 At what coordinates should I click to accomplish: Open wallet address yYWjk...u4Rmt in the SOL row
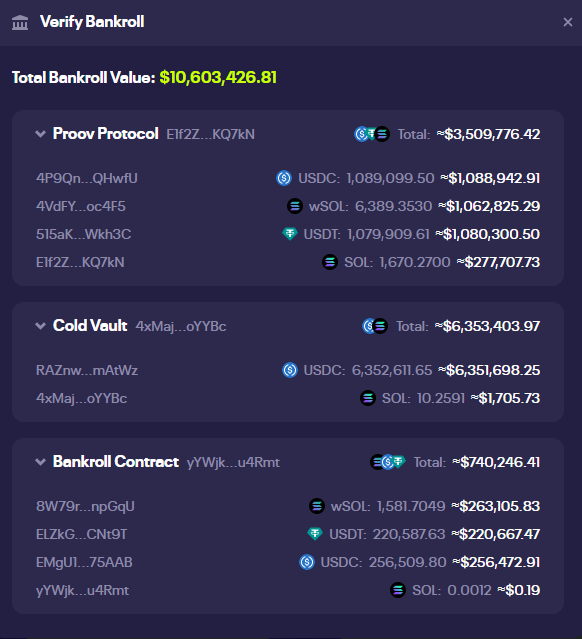[x=82, y=590]
